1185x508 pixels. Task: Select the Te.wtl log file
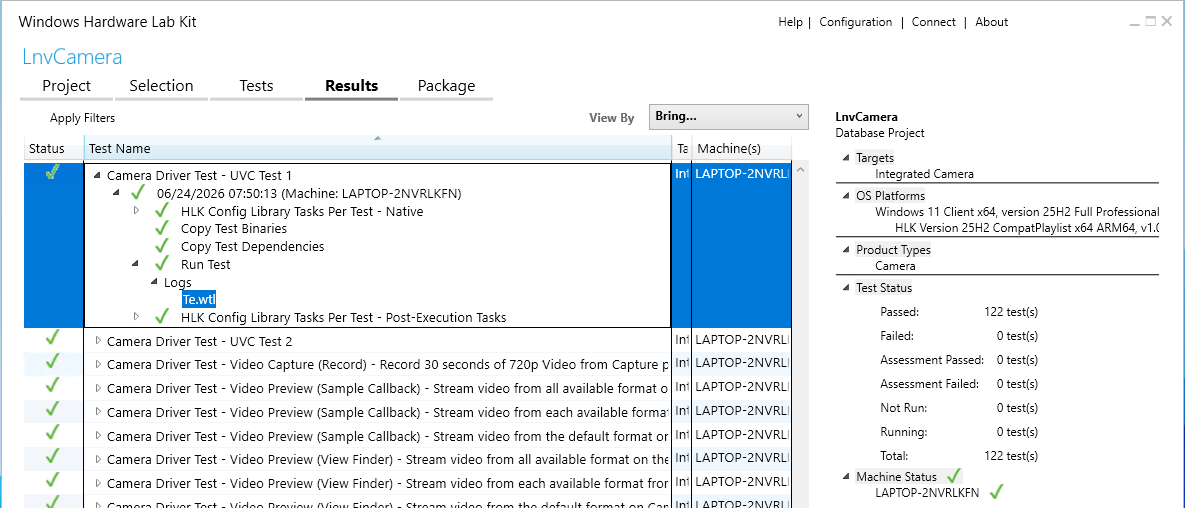[x=199, y=299]
